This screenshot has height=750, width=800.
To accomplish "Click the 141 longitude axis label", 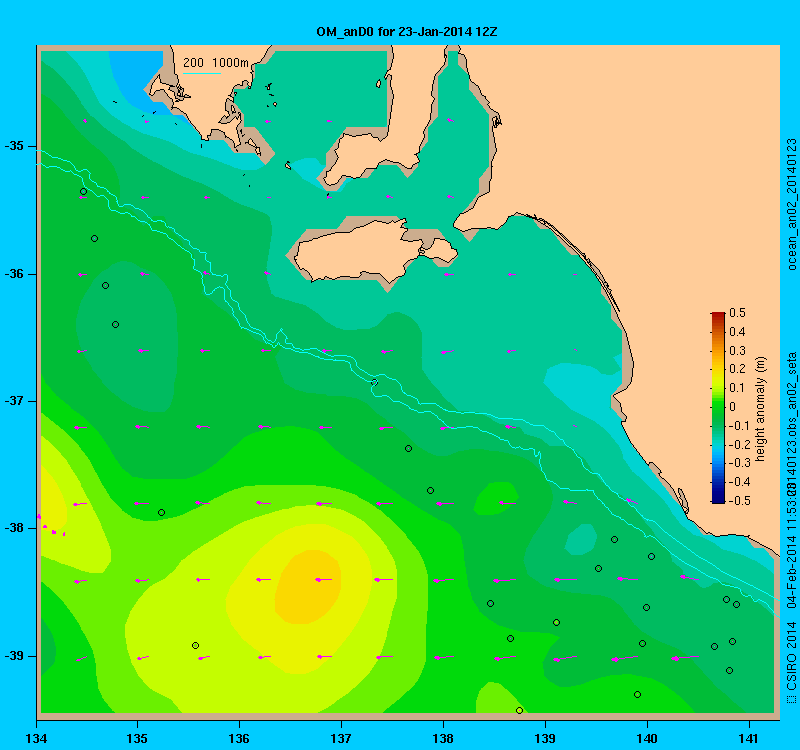I will (749, 739).
